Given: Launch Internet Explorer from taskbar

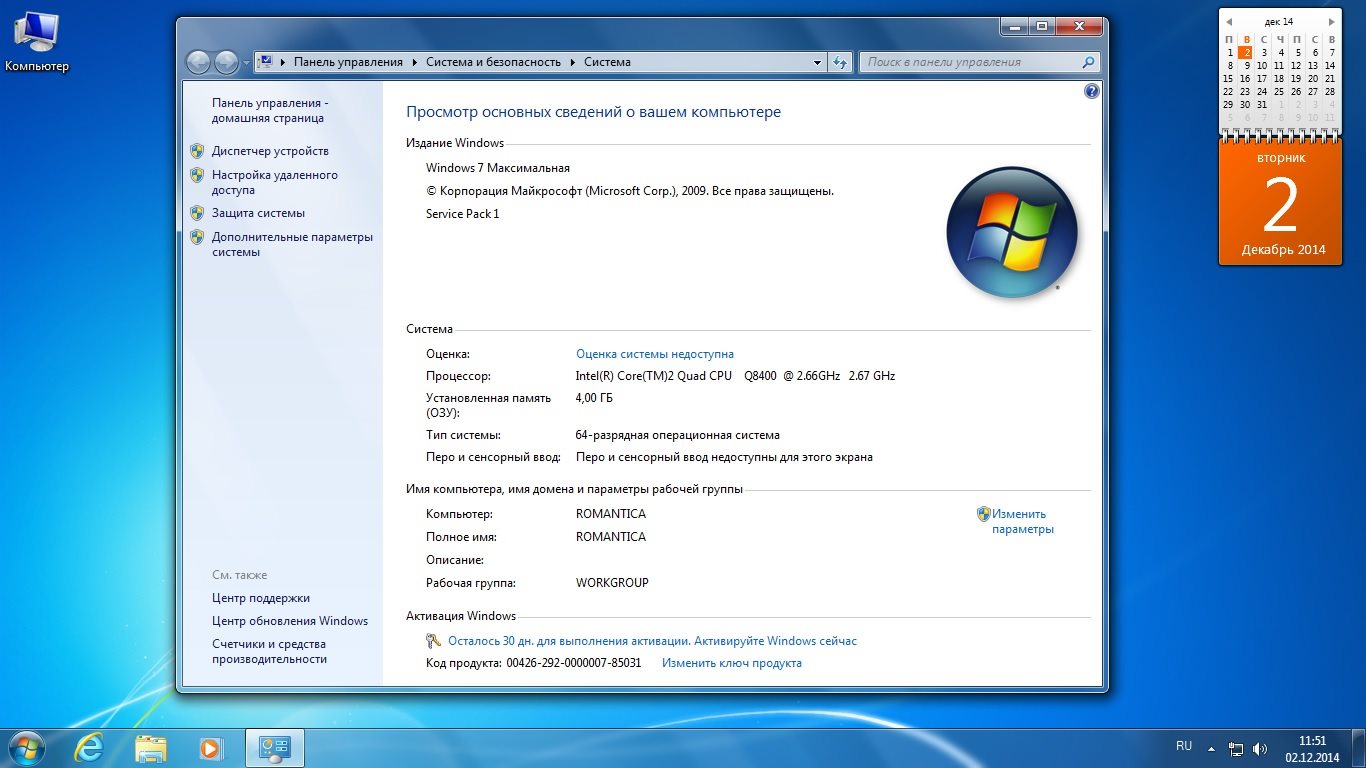Looking at the screenshot, I should (89, 748).
